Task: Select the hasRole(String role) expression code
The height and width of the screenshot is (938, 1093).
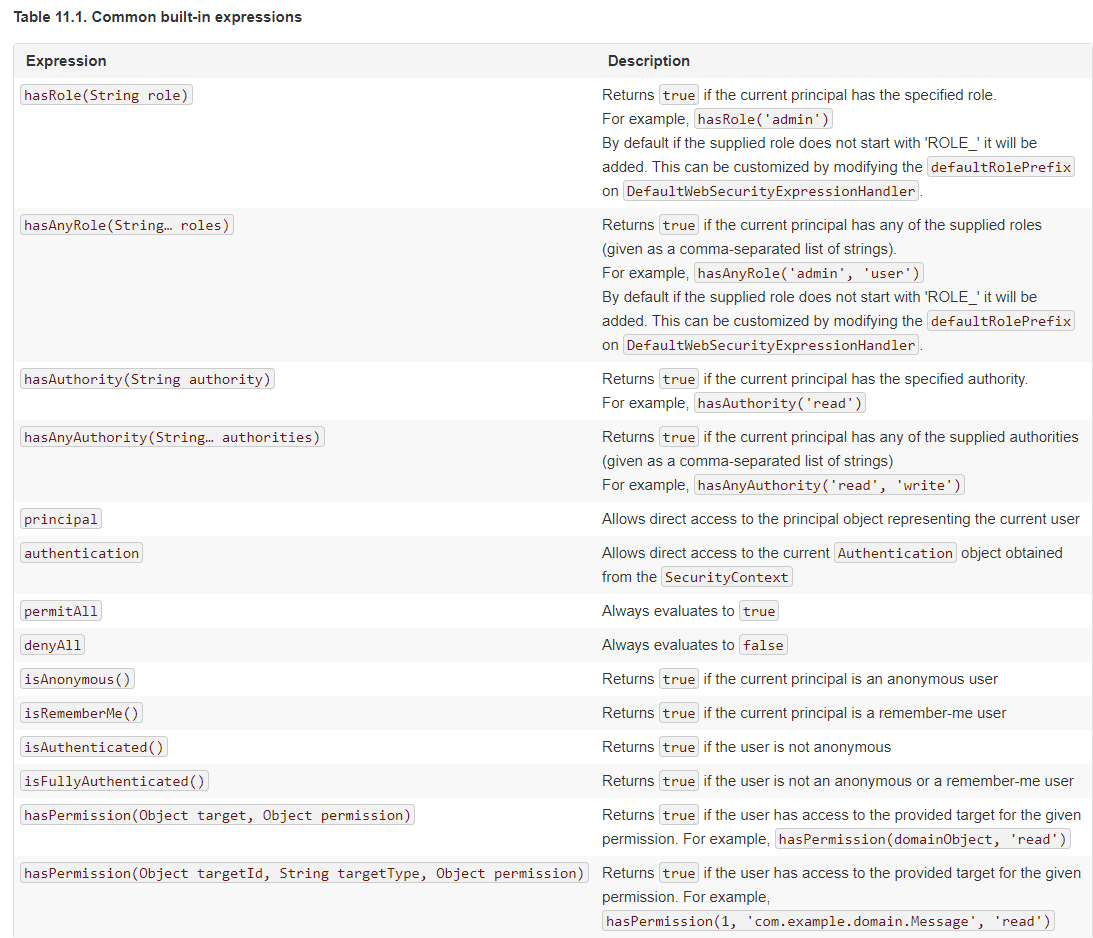Action: point(106,95)
